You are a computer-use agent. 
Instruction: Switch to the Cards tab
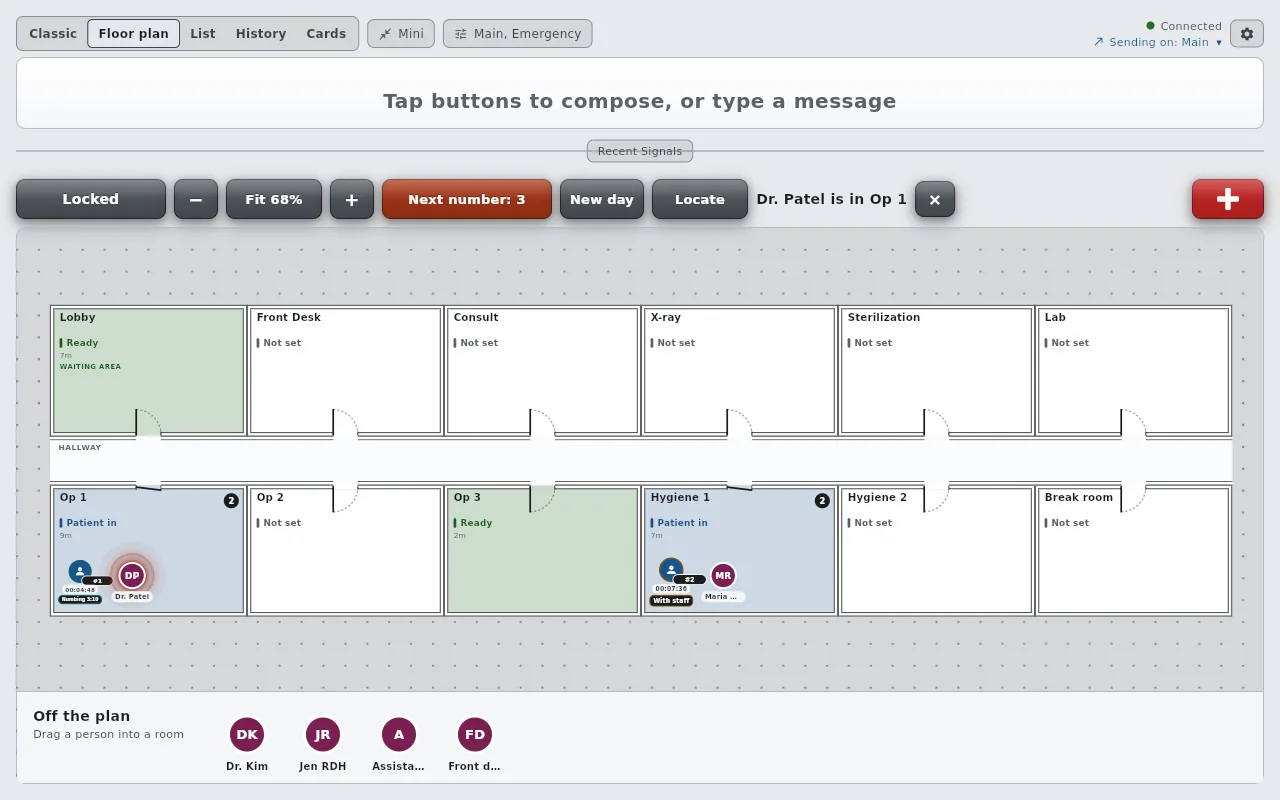click(326, 34)
